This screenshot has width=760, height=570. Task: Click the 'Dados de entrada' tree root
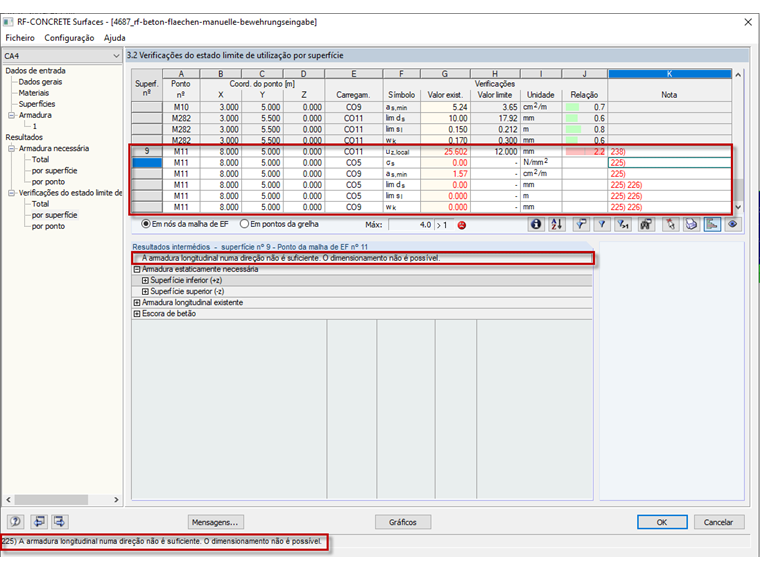point(35,71)
